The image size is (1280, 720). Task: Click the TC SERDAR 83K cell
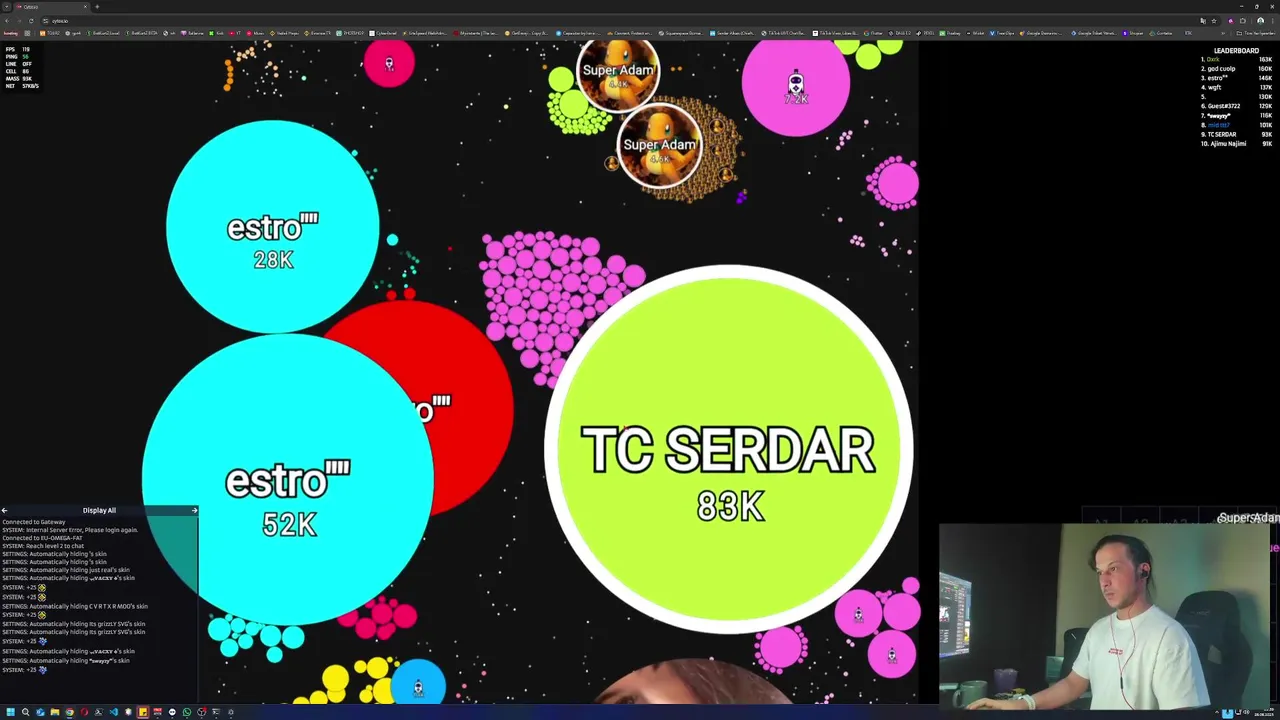click(x=729, y=450)
